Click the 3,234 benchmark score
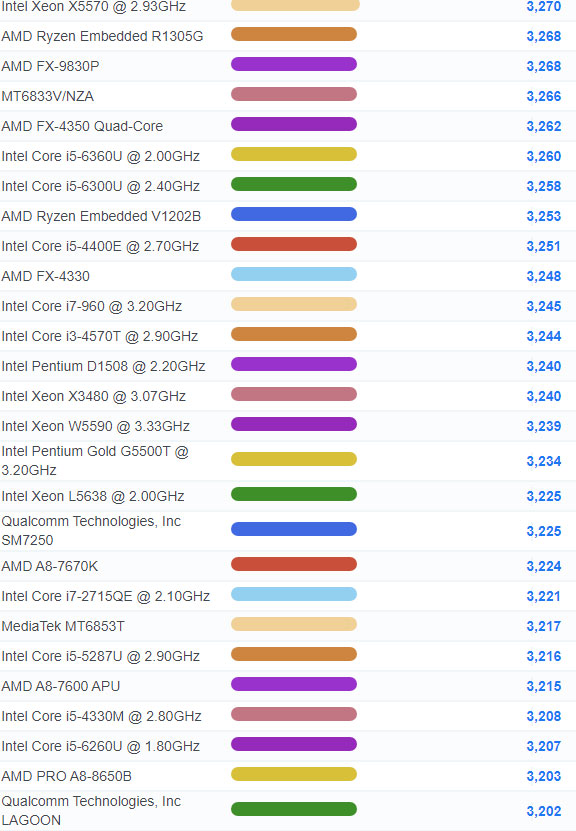Screen dimensions: 576x831 544,461
